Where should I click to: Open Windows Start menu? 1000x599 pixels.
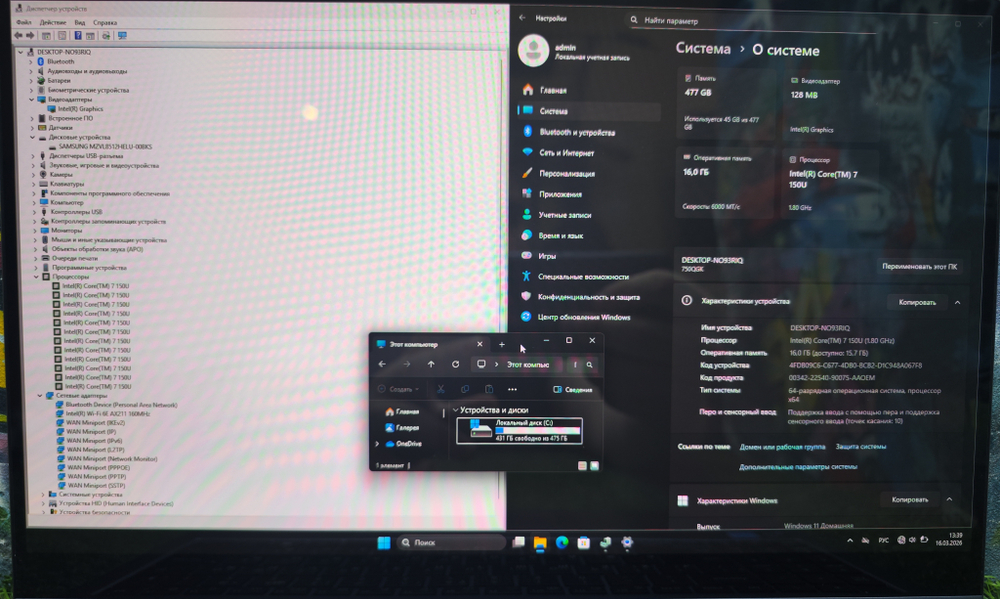click(384, 543)
